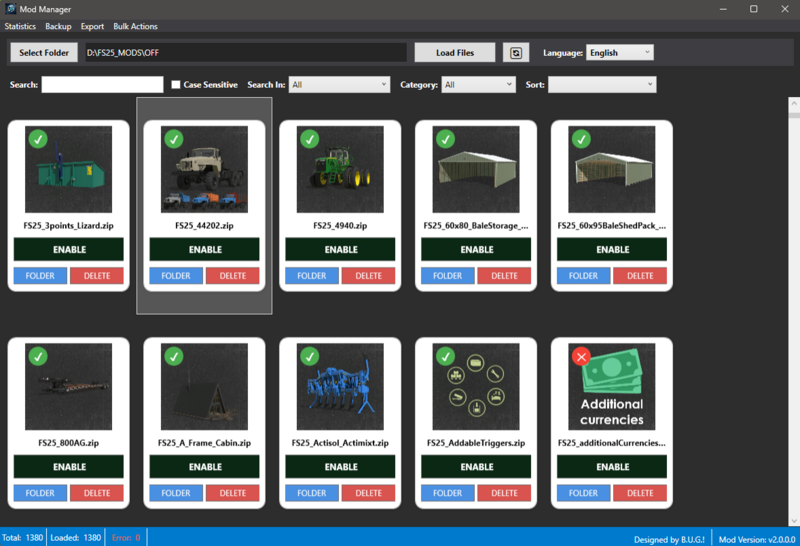
Task: Expand the Search In dropdown
Action: pos(339,85)
